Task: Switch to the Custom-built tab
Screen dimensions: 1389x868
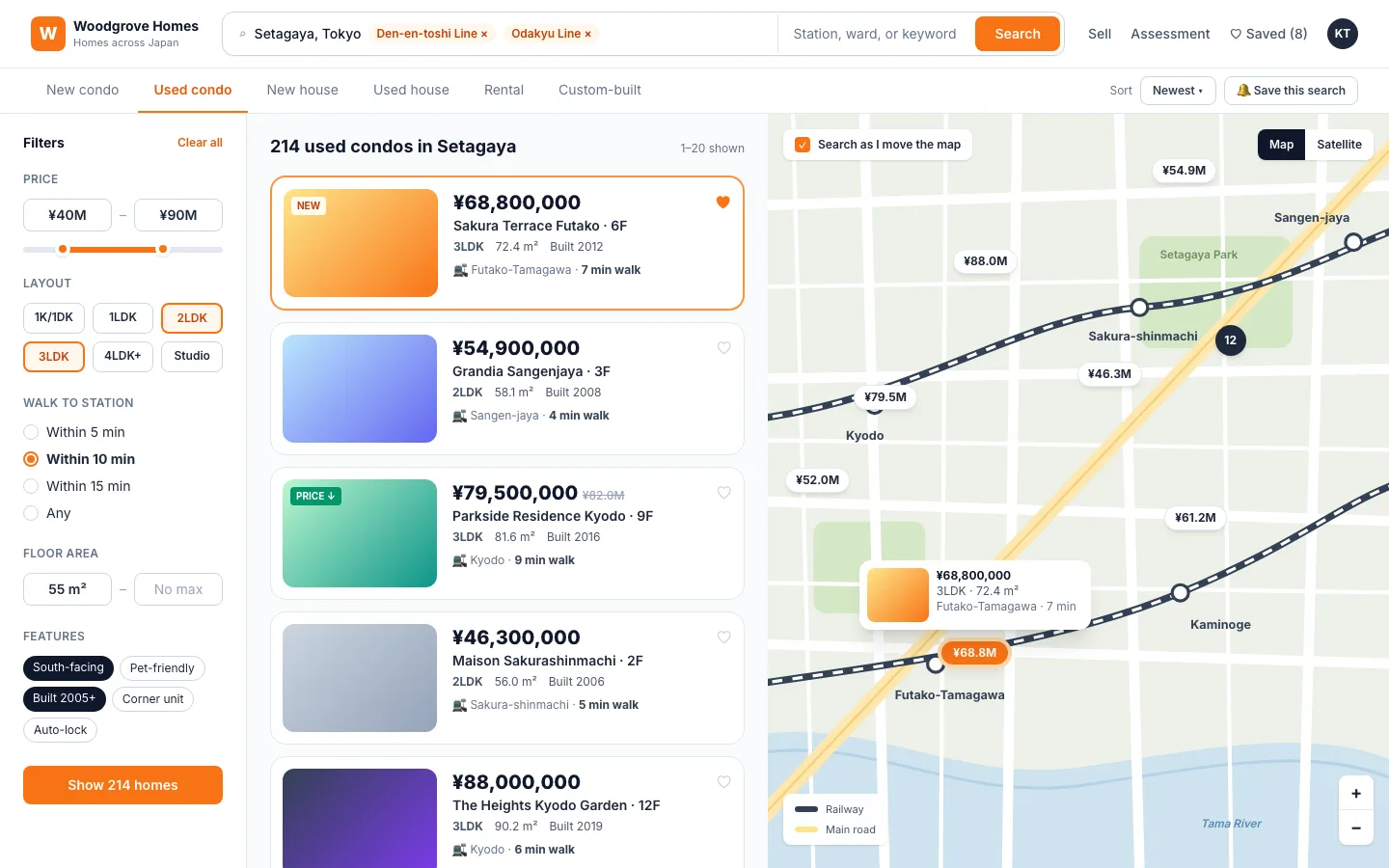Action: point(600,90)
